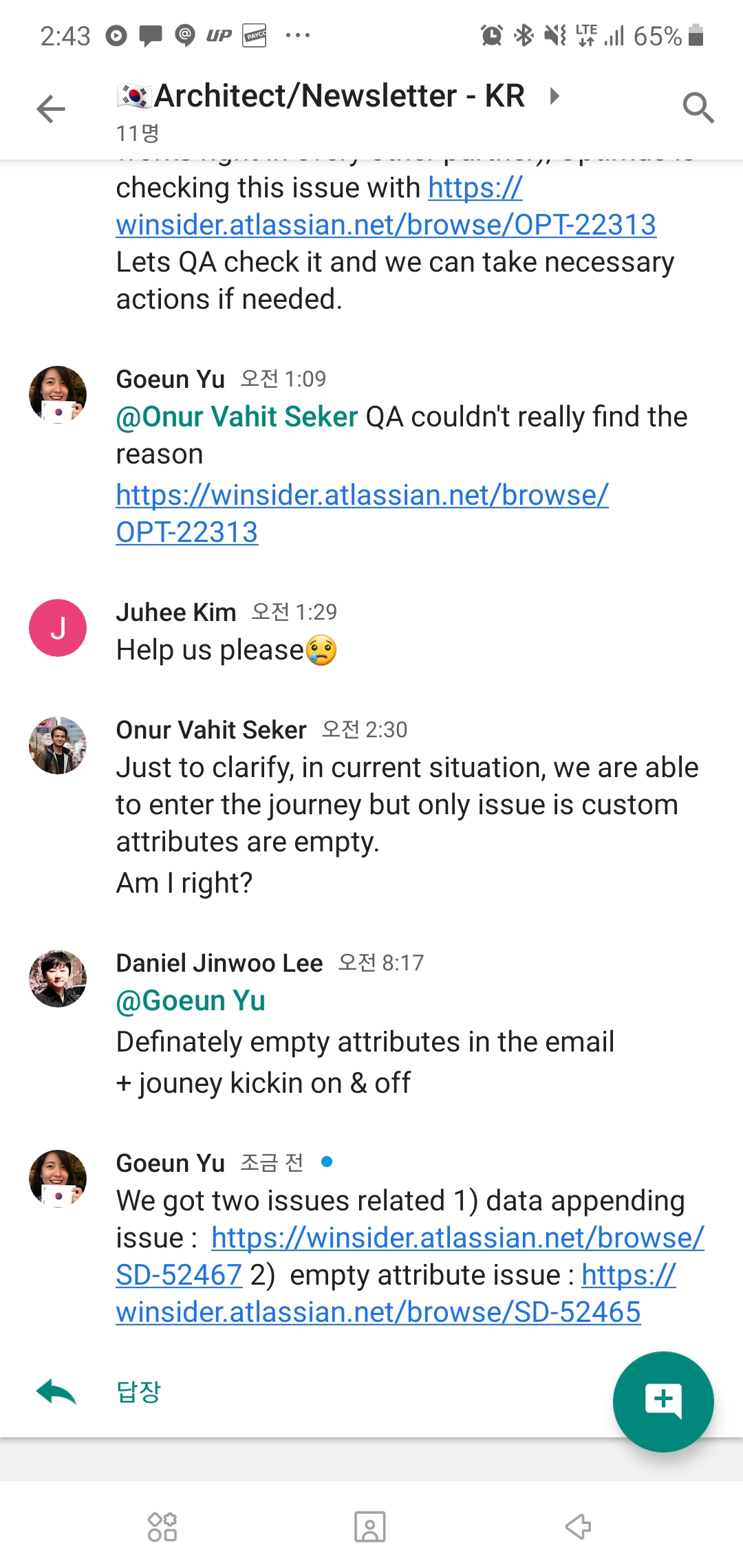
Task: View Daniel Jinwoo Lee's profile photo
Action: click(x=58, y=979)
